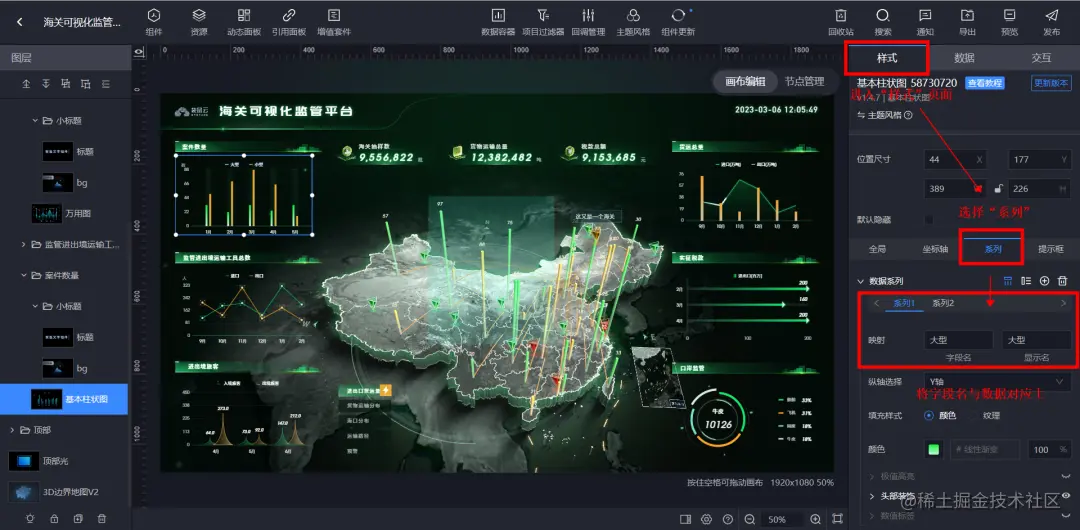Switch to the 交互 tab
The width and height of the screenshot is (1080, 530).
pyautogui.click(x=1041, y=58)
